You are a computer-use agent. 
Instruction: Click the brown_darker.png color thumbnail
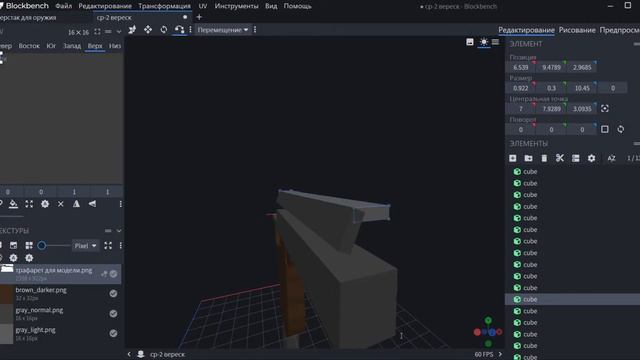pyautogui.click(x=6, y=294)
